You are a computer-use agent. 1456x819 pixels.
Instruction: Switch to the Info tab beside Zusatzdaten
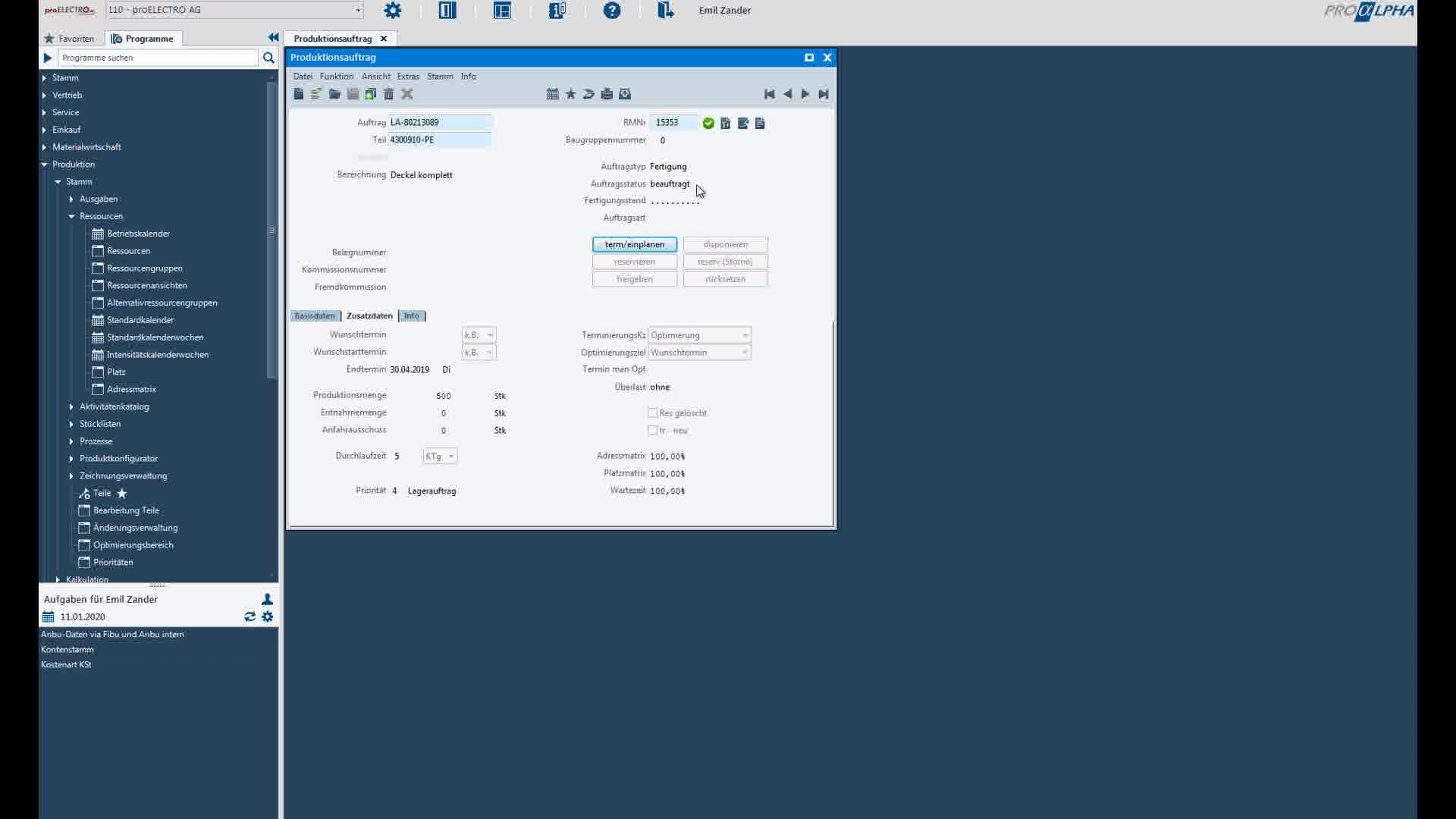coord(412,315)
